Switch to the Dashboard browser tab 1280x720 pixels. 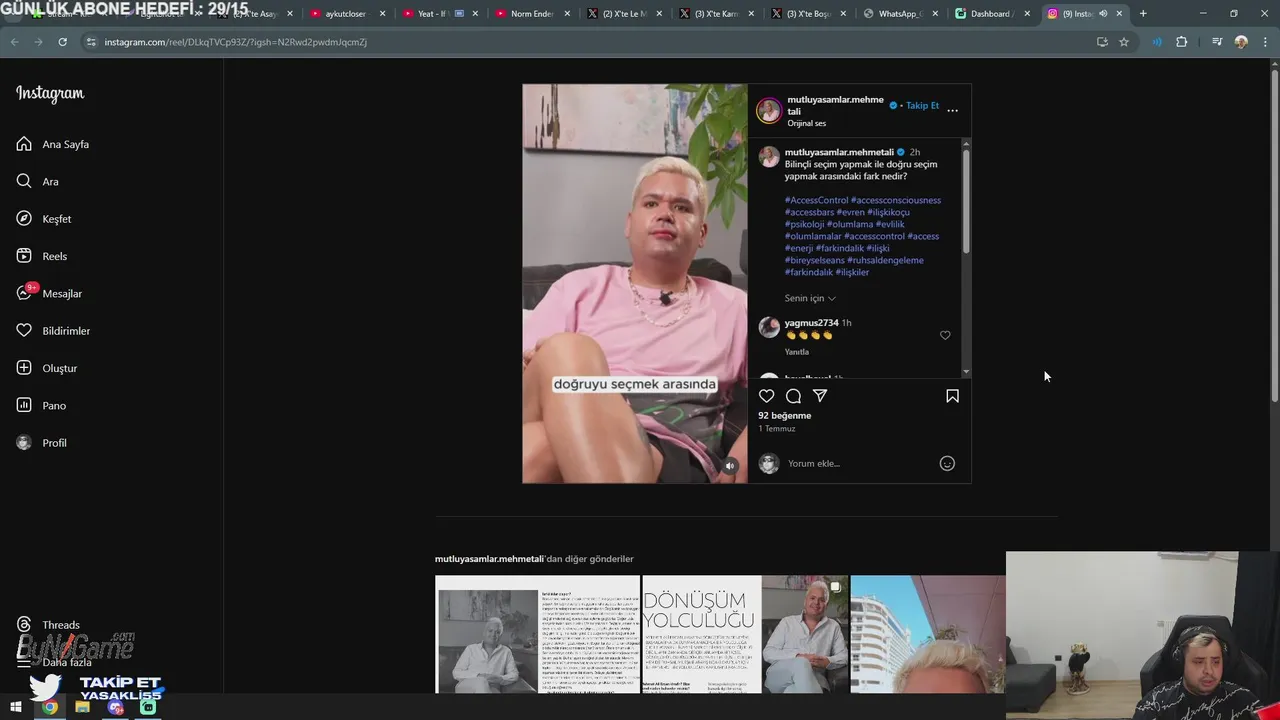click(990, 14)
